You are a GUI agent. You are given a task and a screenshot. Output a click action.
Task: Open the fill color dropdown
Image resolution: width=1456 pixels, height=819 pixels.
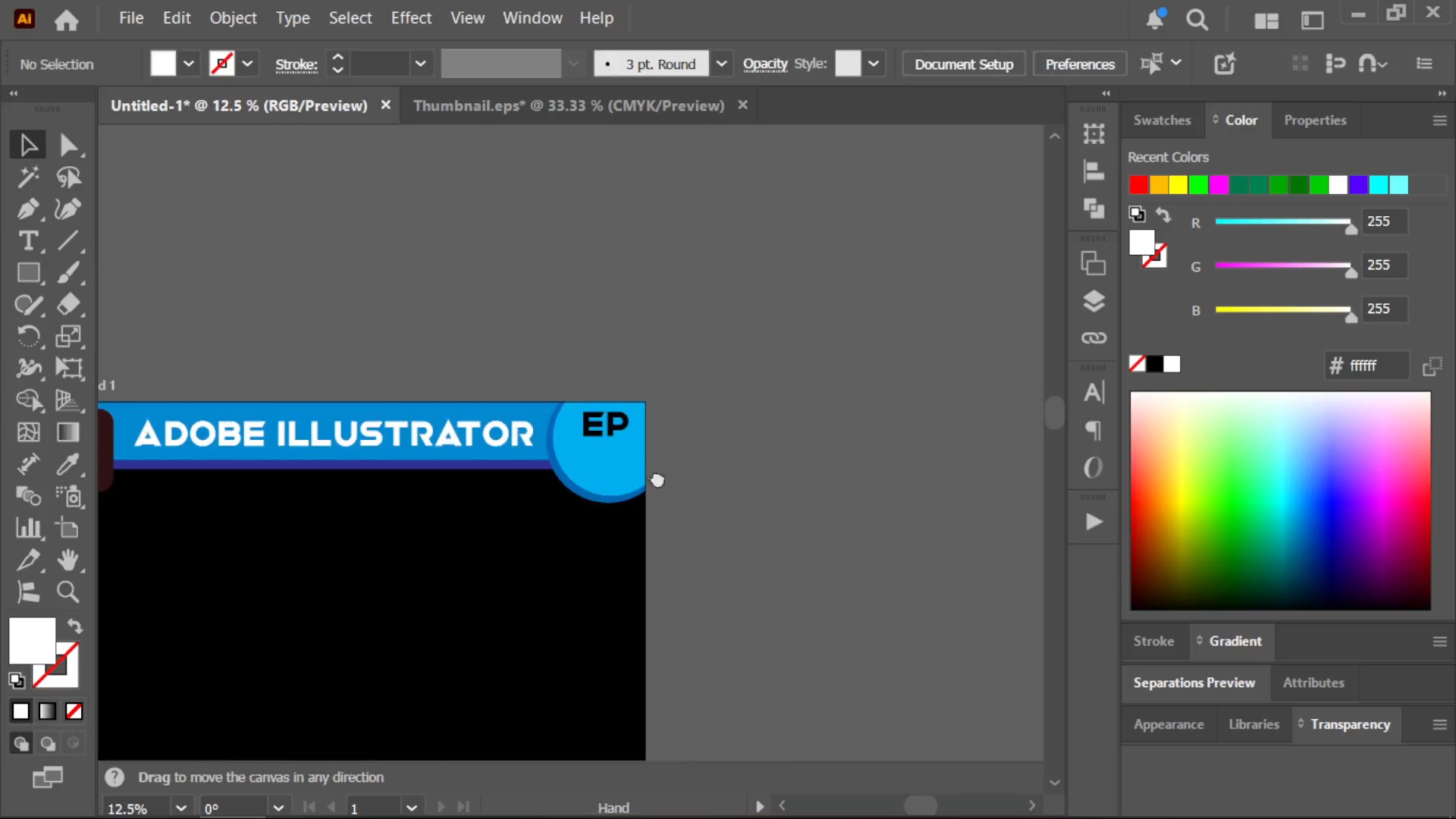[x=189, y=64]
